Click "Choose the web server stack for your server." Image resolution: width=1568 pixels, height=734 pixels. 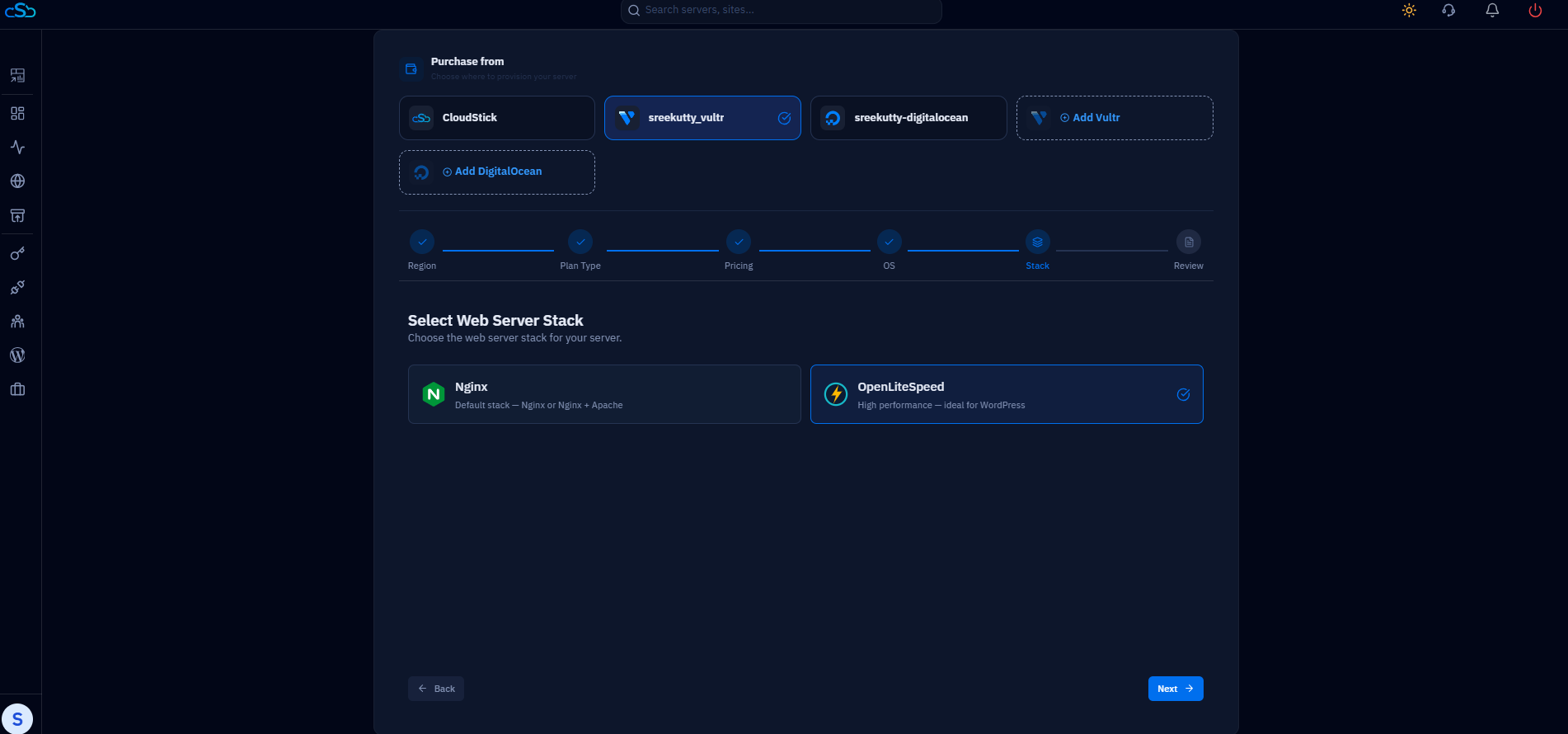(x=515, y=338)
